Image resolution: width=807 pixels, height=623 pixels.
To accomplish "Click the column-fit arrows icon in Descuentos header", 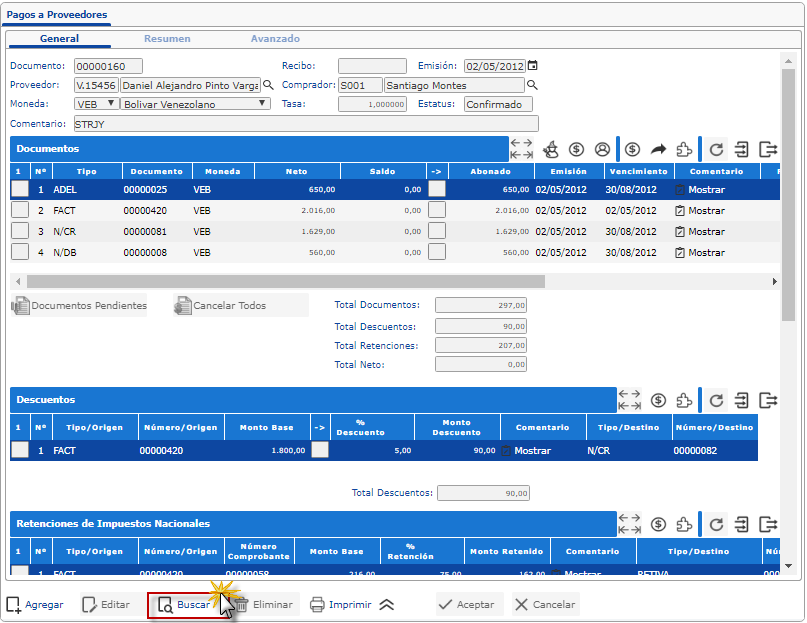I will point(629,400).
